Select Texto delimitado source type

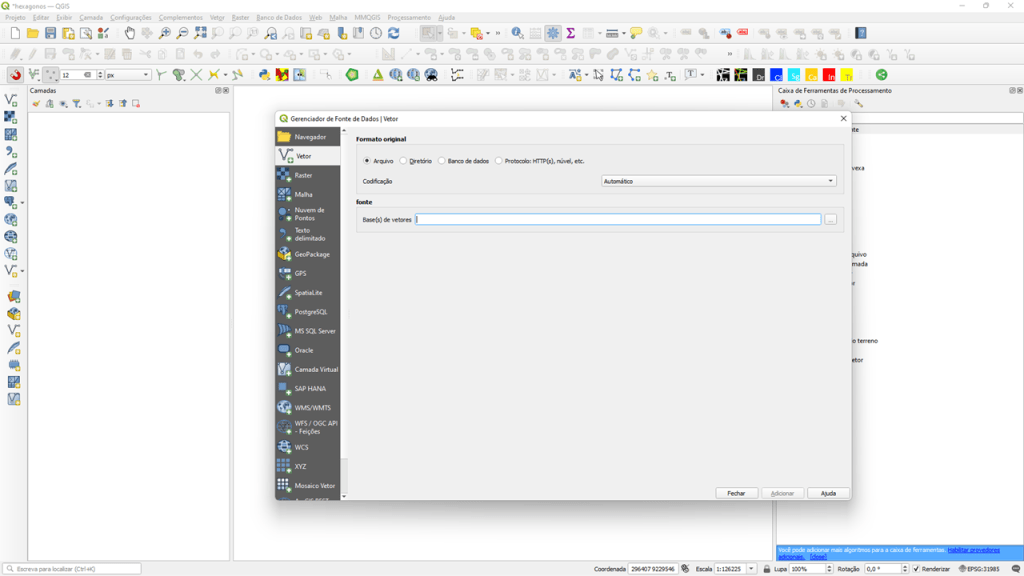click(x=309, y=234)
